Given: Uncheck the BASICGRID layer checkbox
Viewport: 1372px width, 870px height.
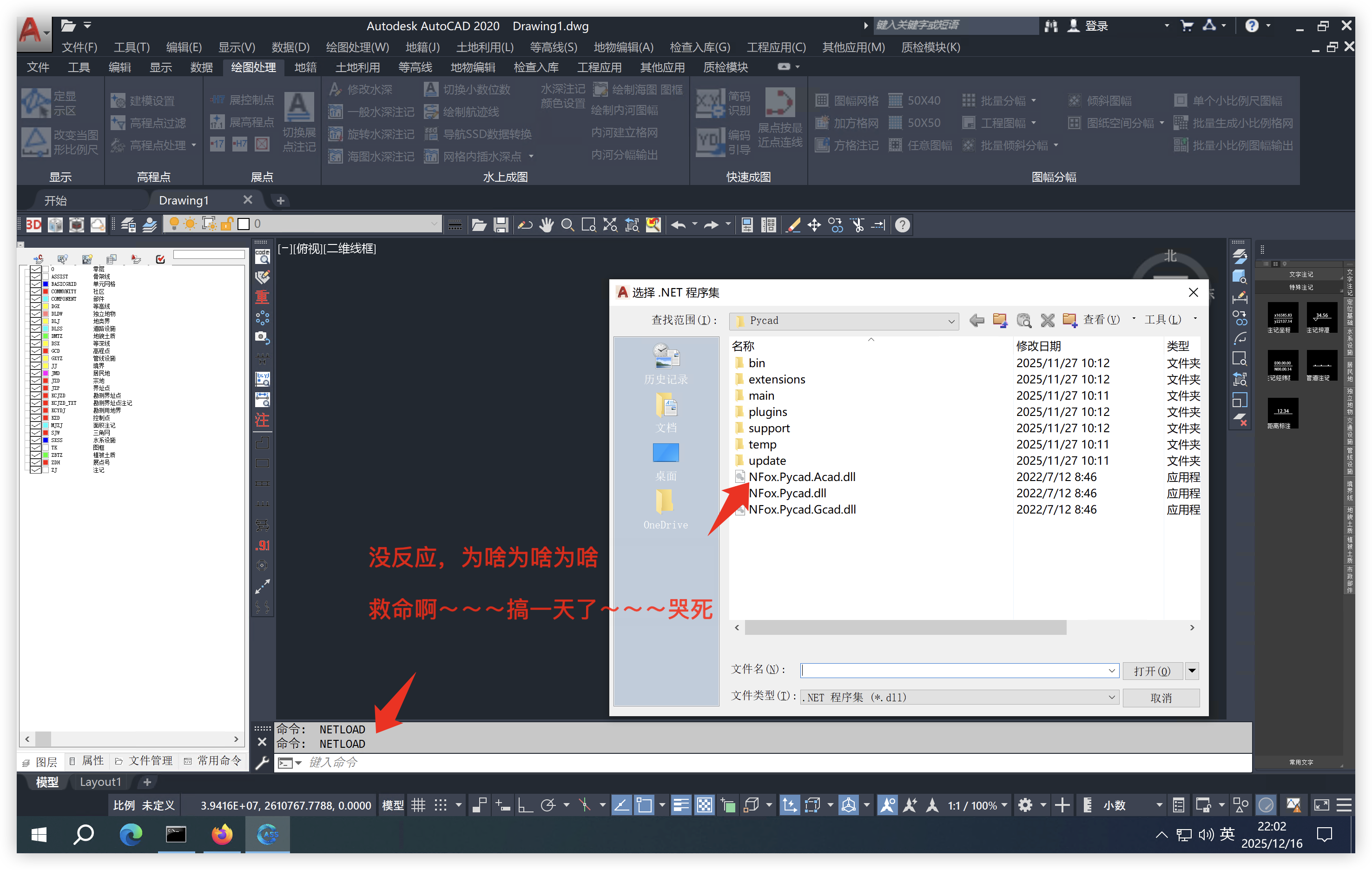Looking at the screenshot, I should pos(35,284).
